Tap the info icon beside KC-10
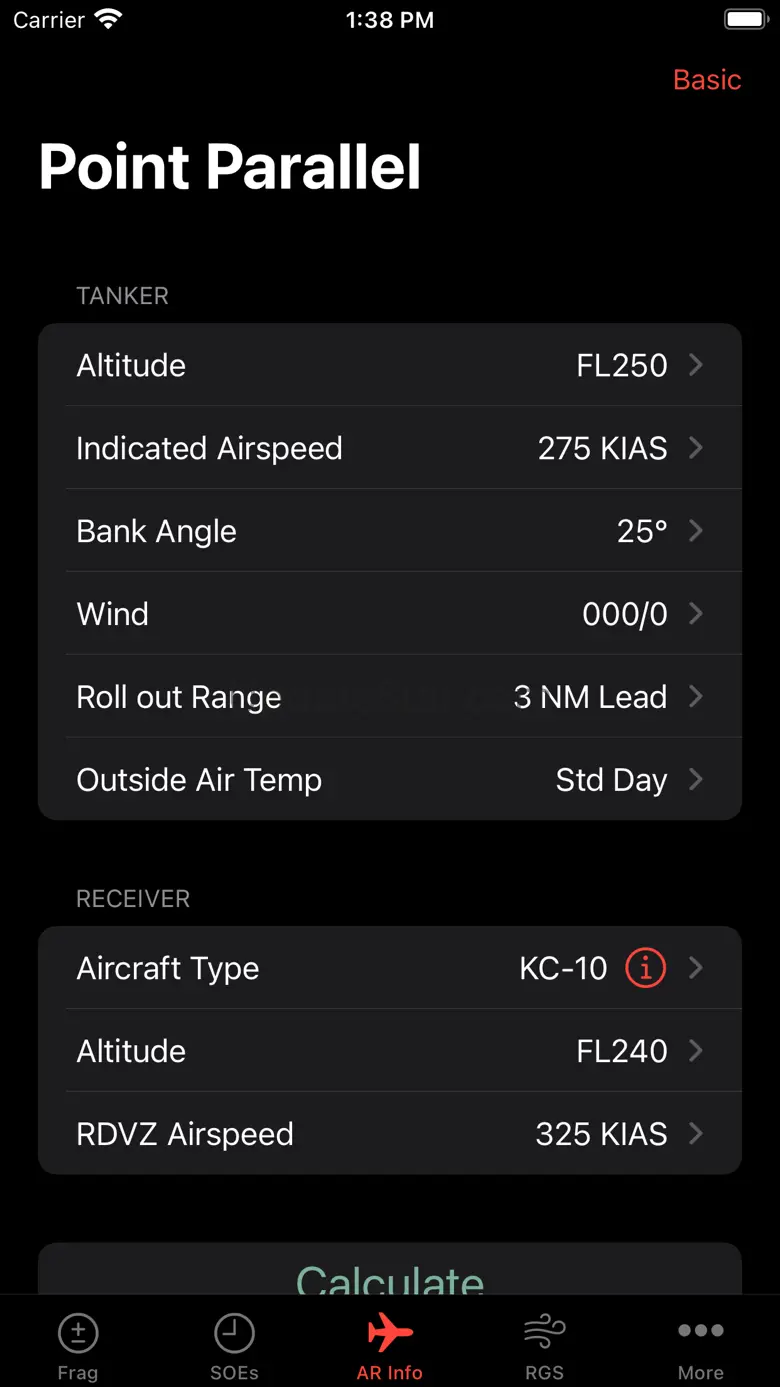 pos(645,968)
